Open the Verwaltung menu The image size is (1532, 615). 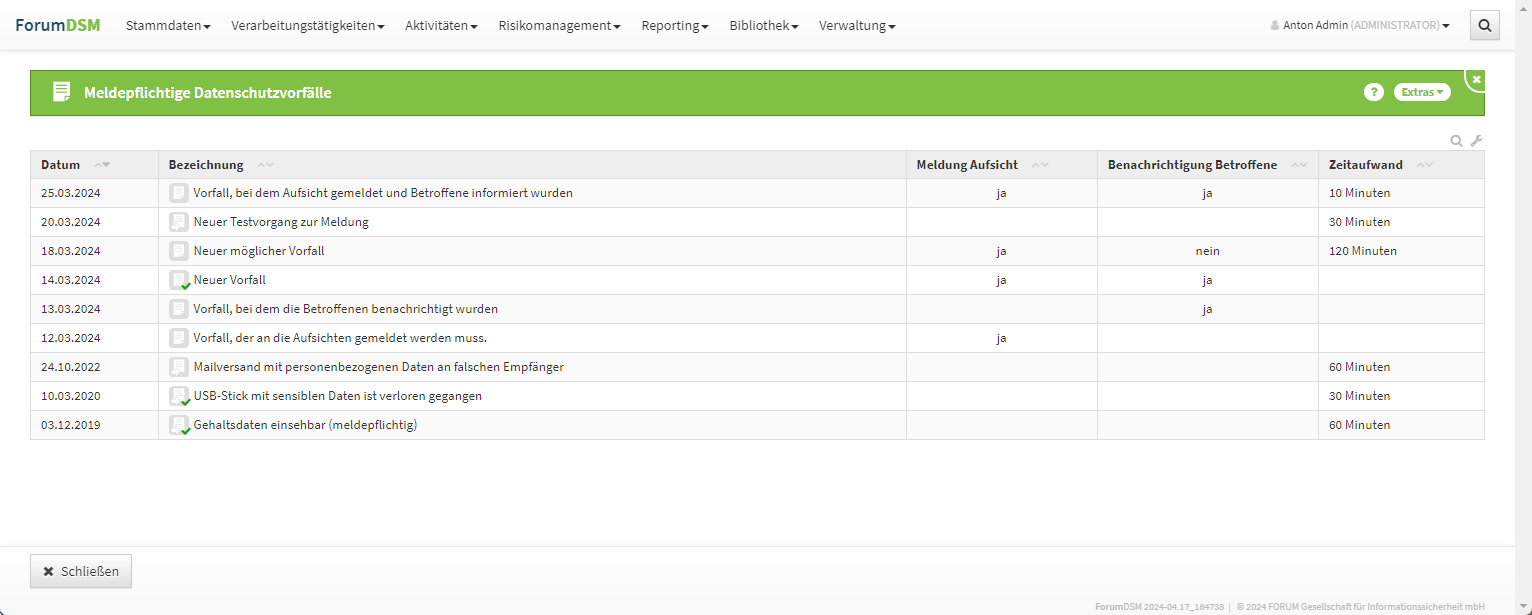(857, 26)
